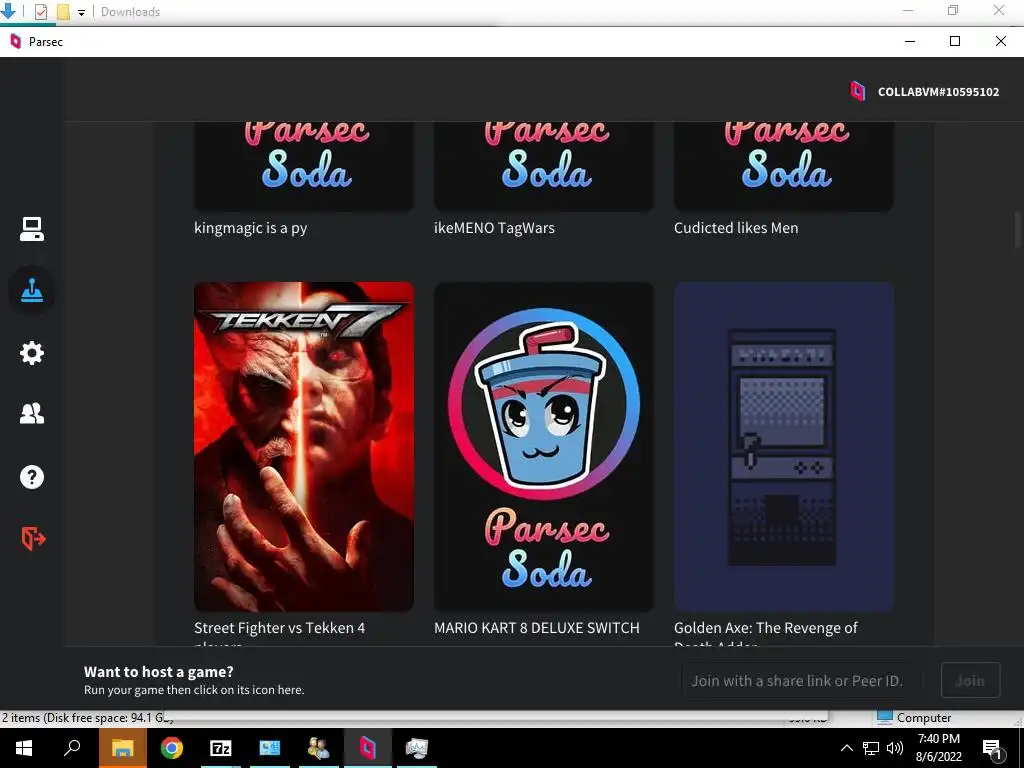The image size is (1024, 768).
Task: Switch to Parsec taskbar icon
Action: click(x=368, y=748)
